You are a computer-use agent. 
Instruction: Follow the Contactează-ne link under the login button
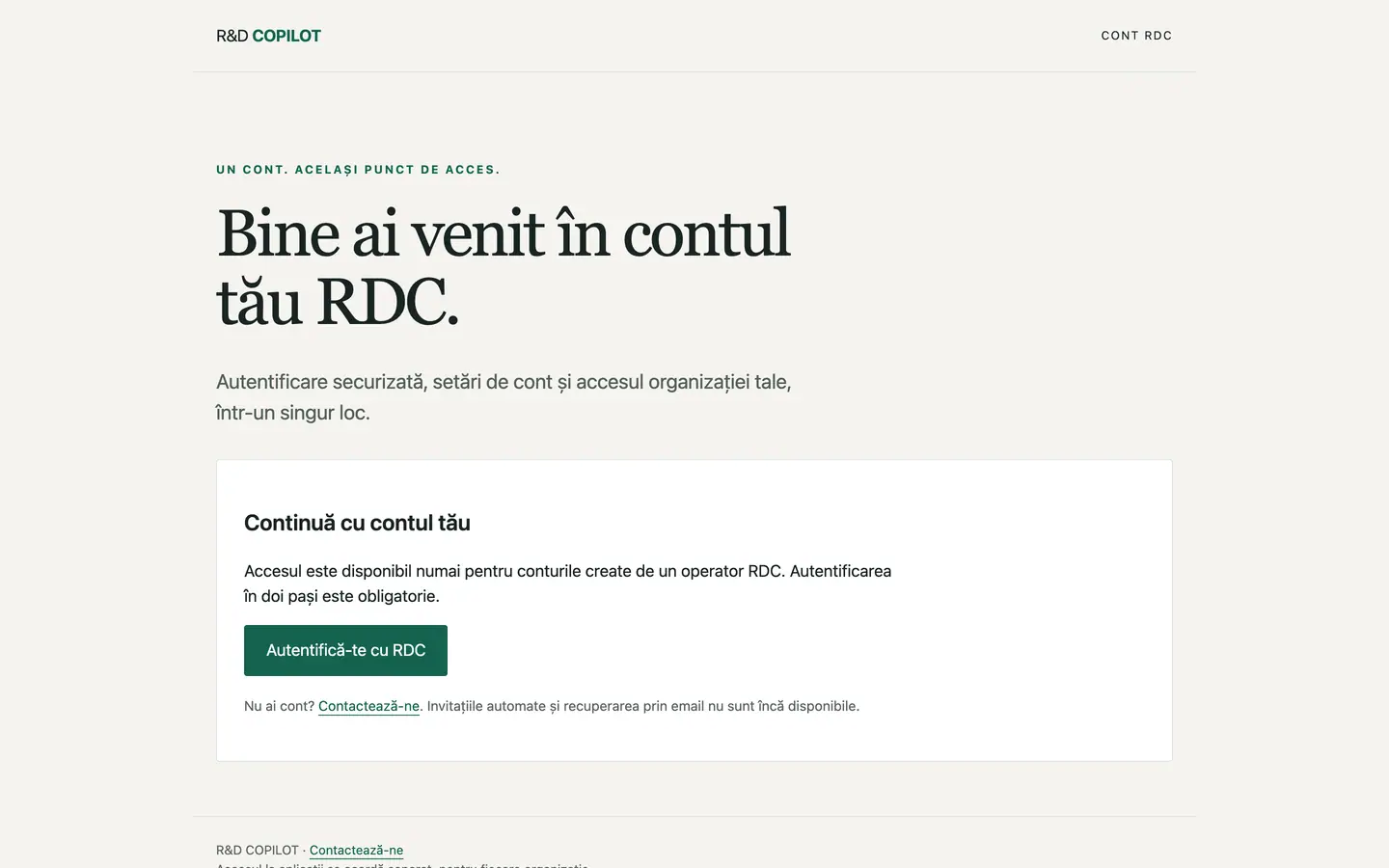click(368, 706)
